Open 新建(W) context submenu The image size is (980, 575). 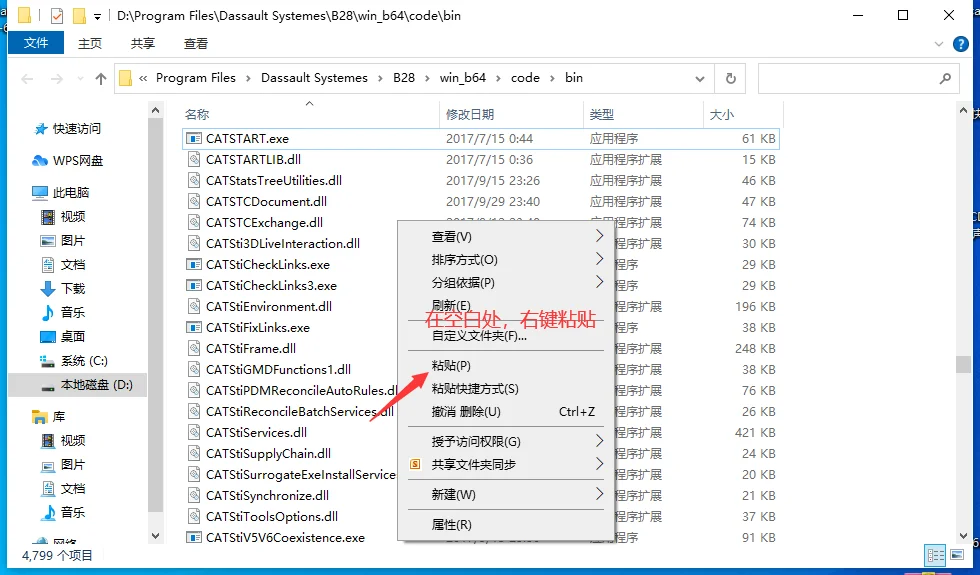click(506, 494)
